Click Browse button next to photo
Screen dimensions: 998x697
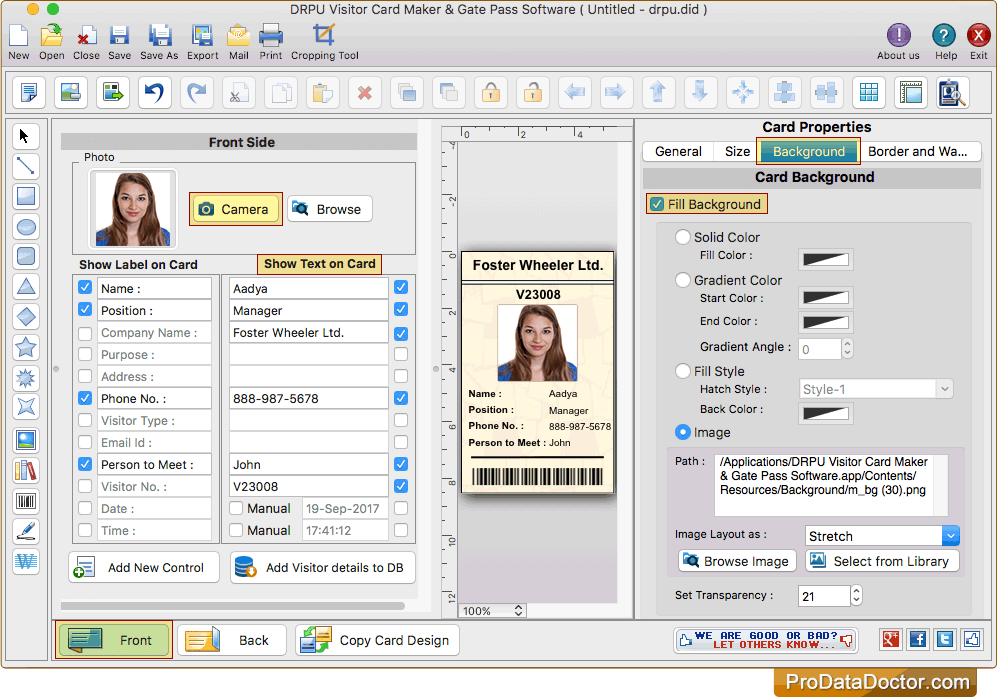pos(330,209)
